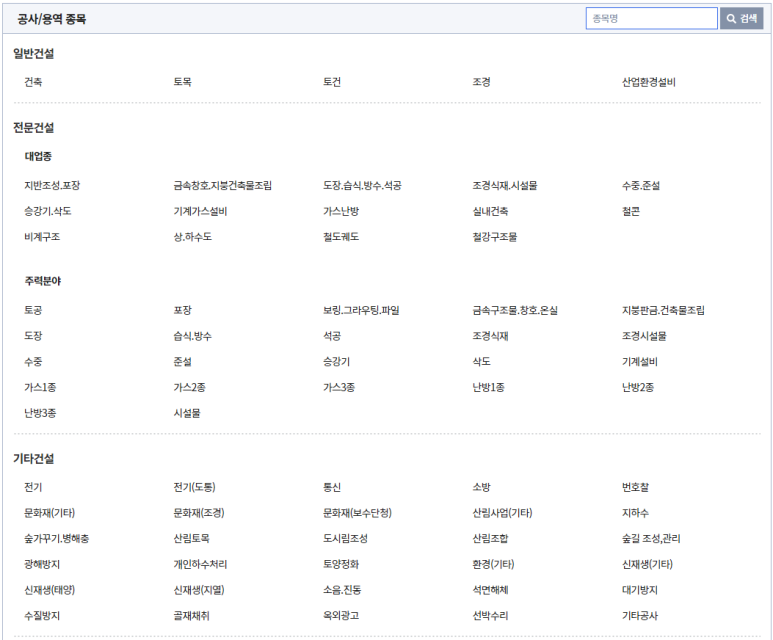
Task: Choose 상.하수도
Action: pyautogui.click(x=192, y=237)
